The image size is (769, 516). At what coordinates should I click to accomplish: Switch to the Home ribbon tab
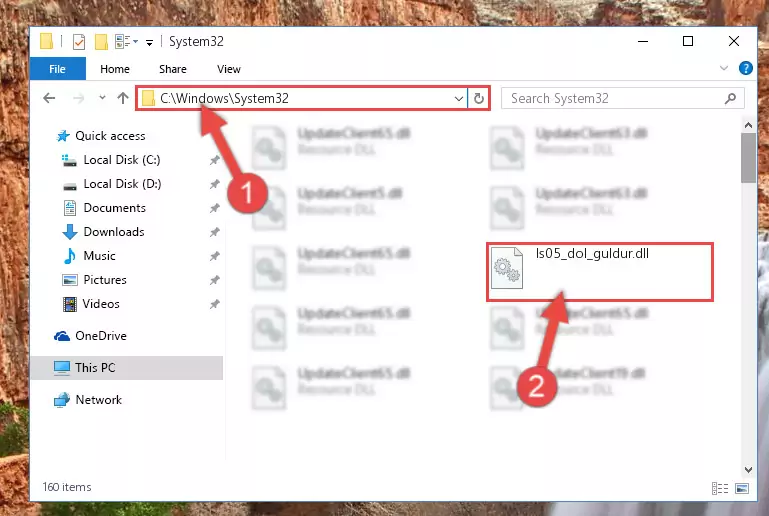pyautogui.click(x=115, y=69)
